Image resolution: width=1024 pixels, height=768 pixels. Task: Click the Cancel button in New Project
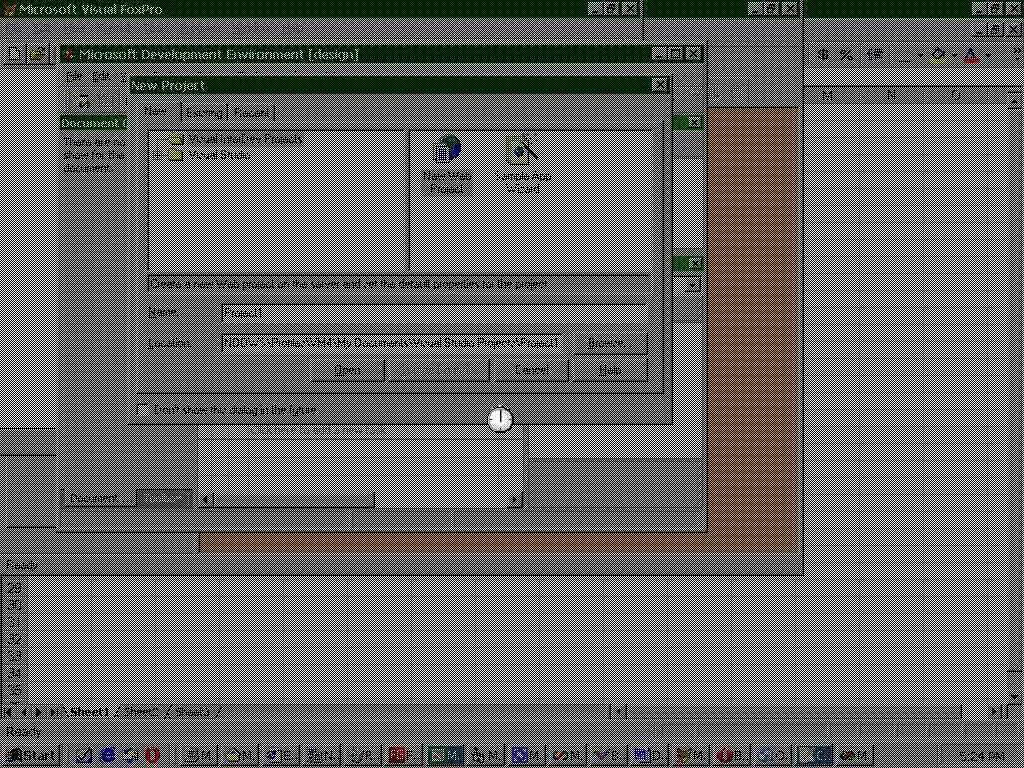coord(532,370)
